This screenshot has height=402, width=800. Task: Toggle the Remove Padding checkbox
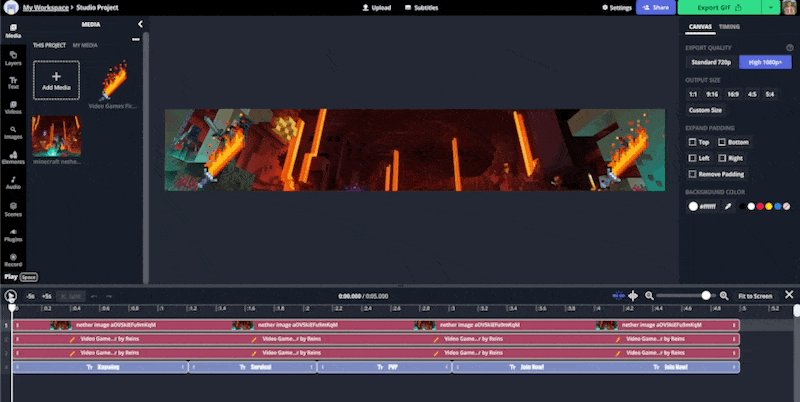pos(692,174)
